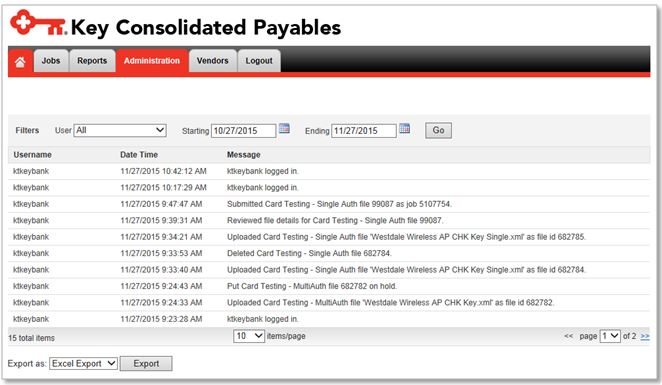Open the page number dropdown

pos(610,336)
